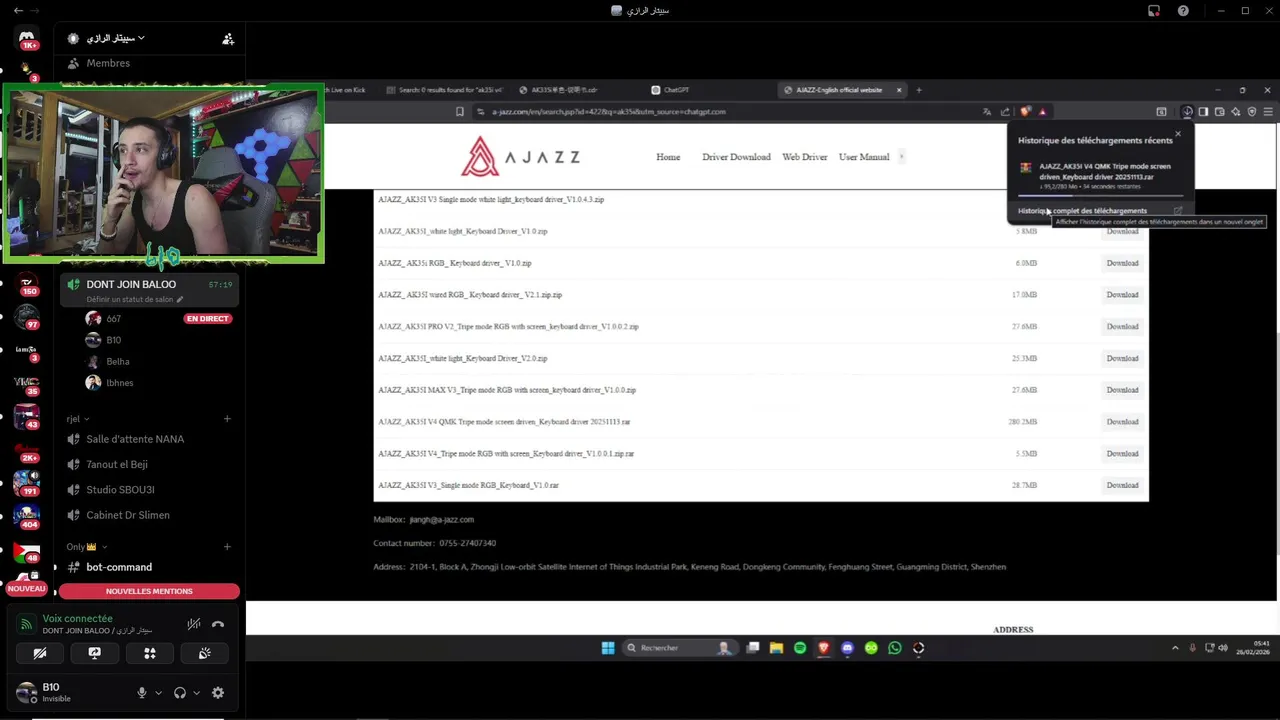The width and height of the screenshot is (1280, 720).
Task: Open the Discord direct messages home icon
Action: pos(27,40)
